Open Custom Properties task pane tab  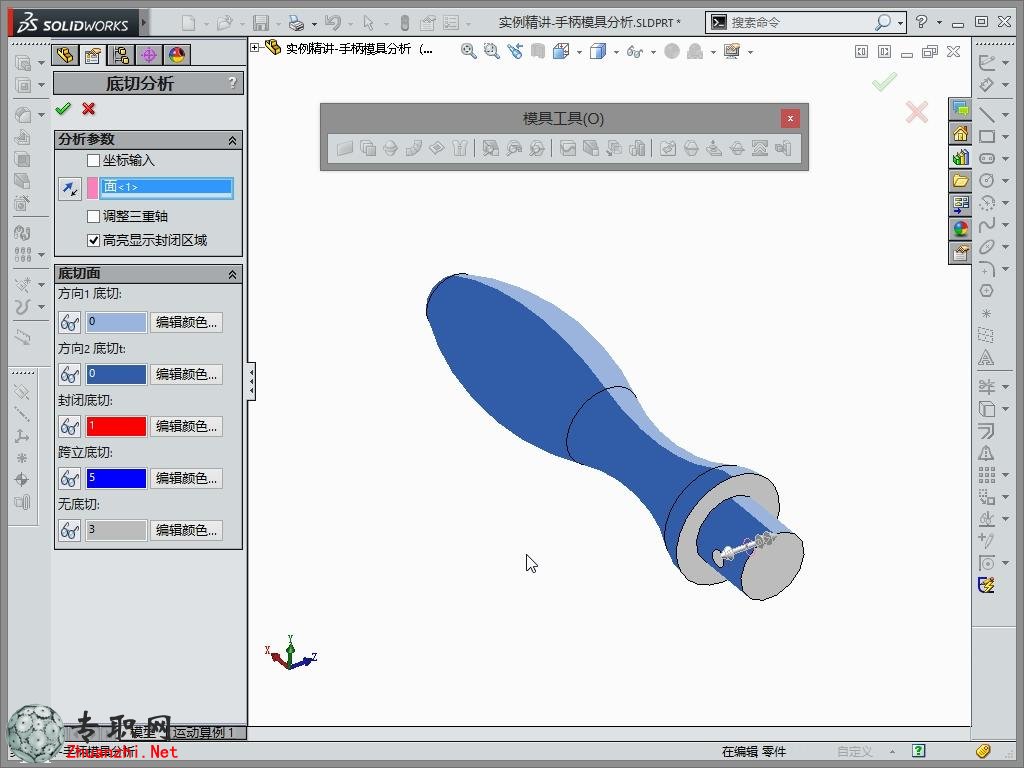pyautogui.click(x=960, y=253)
